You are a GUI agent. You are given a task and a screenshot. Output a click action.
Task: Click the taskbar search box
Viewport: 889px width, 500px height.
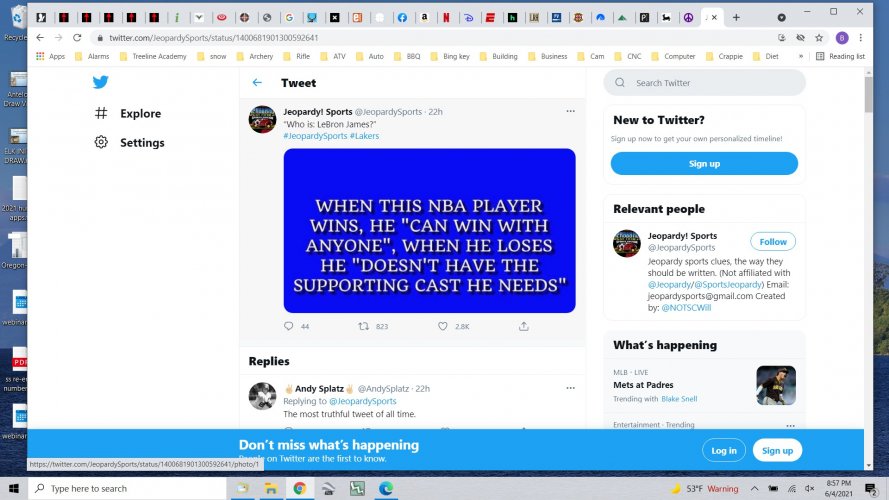coord(127,488)
